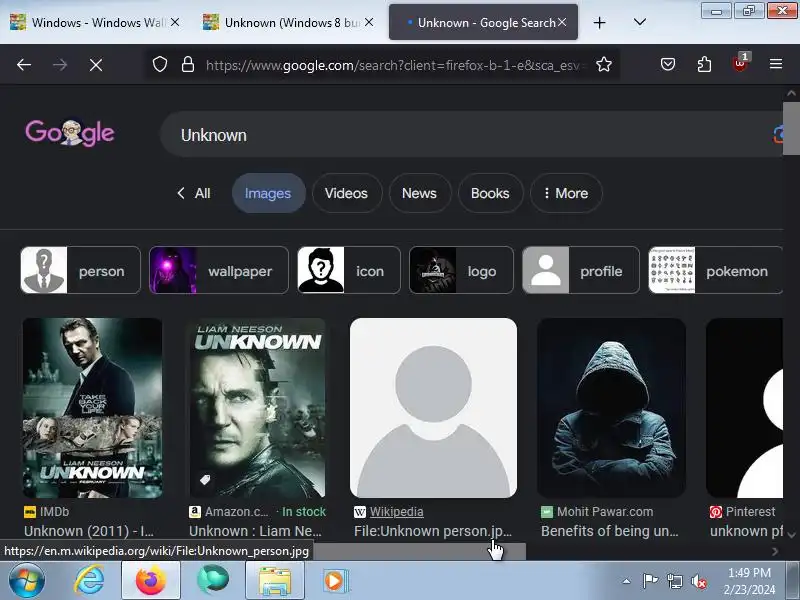
Task: Open Windows Explorer folder on taskbar
Action: click(275, 581)
